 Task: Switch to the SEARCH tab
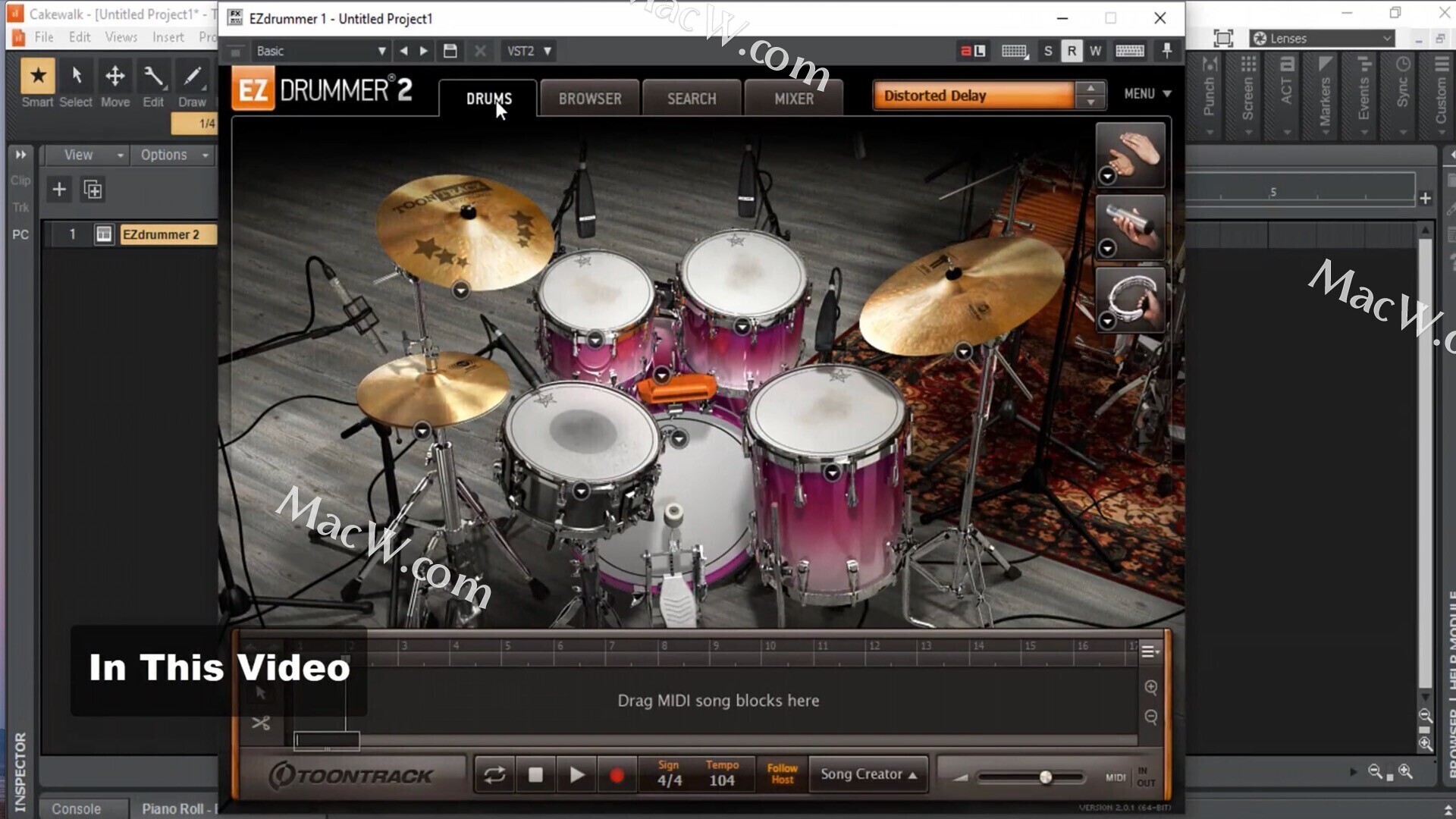pos(692,99)
